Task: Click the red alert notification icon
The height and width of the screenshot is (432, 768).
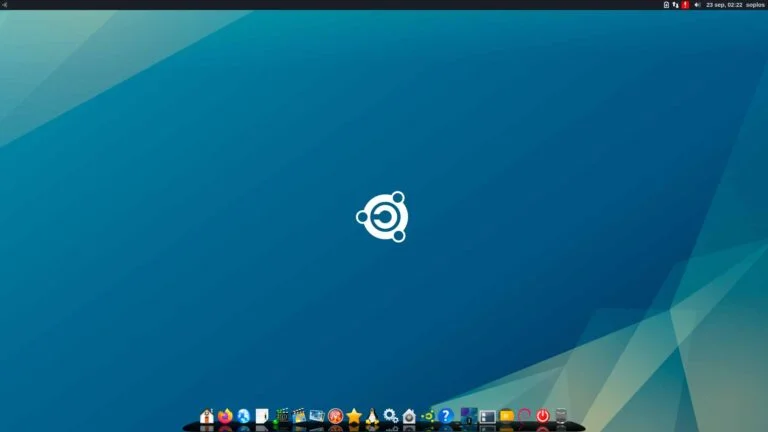Action: tap(685, 5)
